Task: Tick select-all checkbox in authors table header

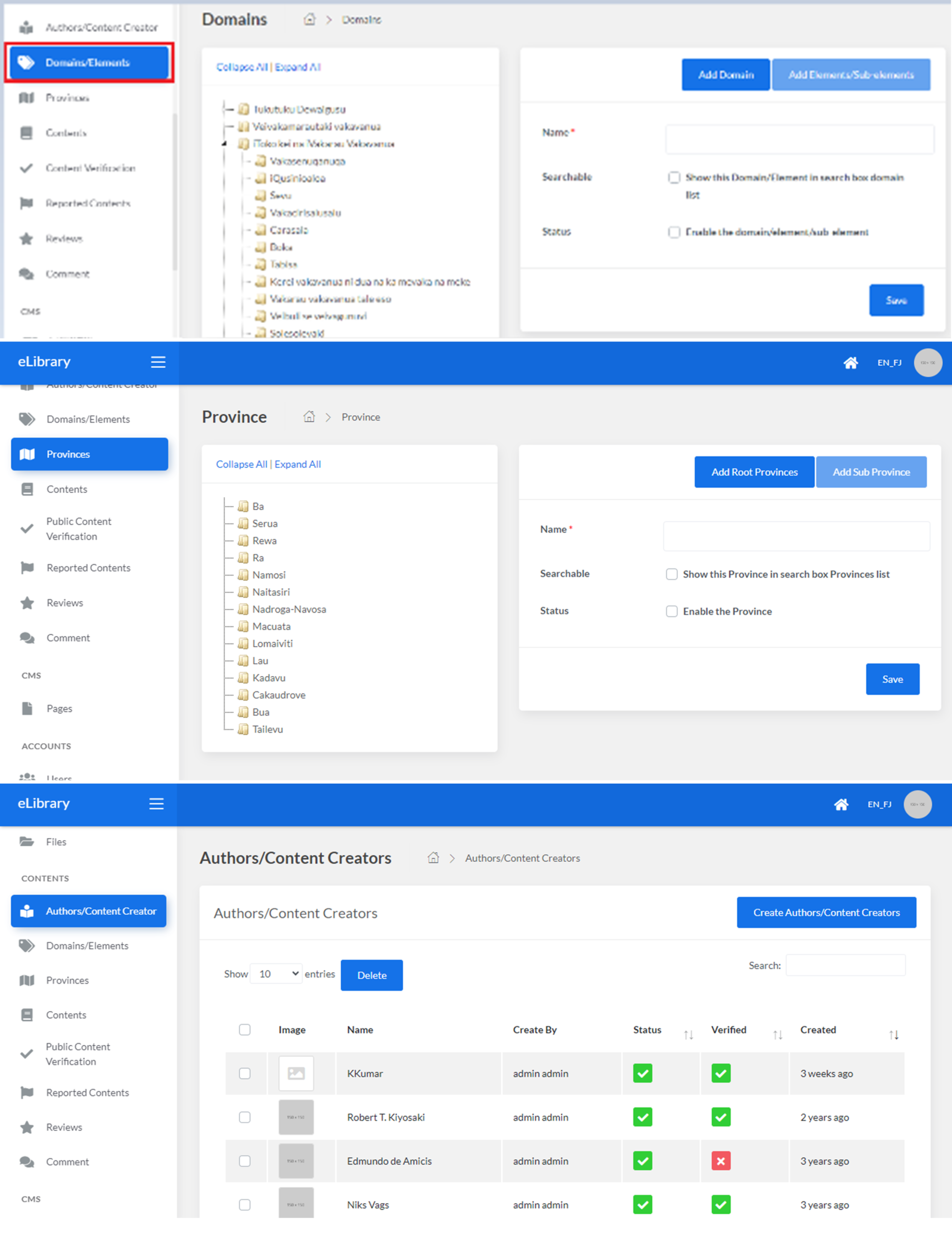Action: click(245, 1029)
